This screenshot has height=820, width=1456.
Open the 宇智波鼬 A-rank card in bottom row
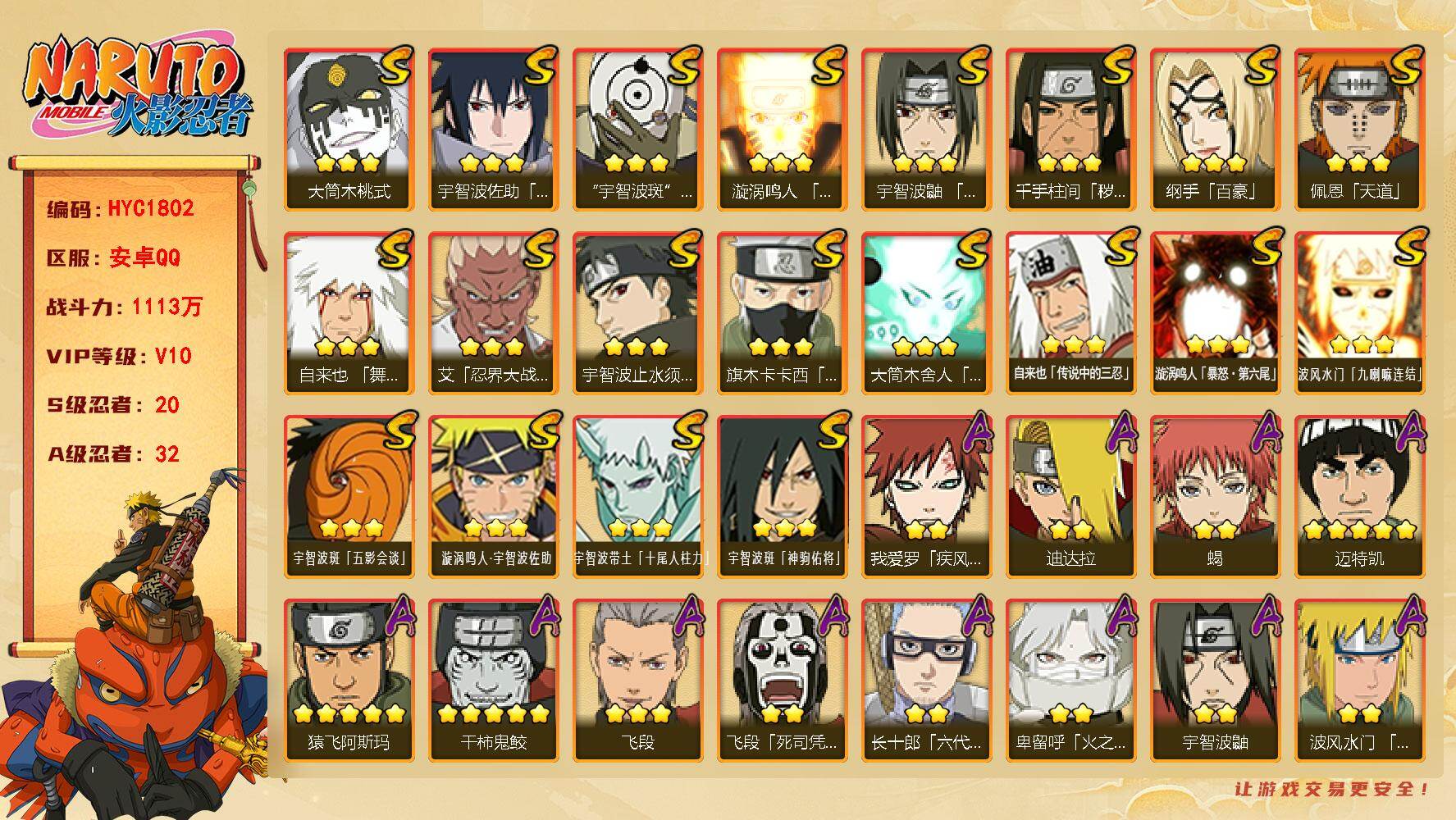1215,681
